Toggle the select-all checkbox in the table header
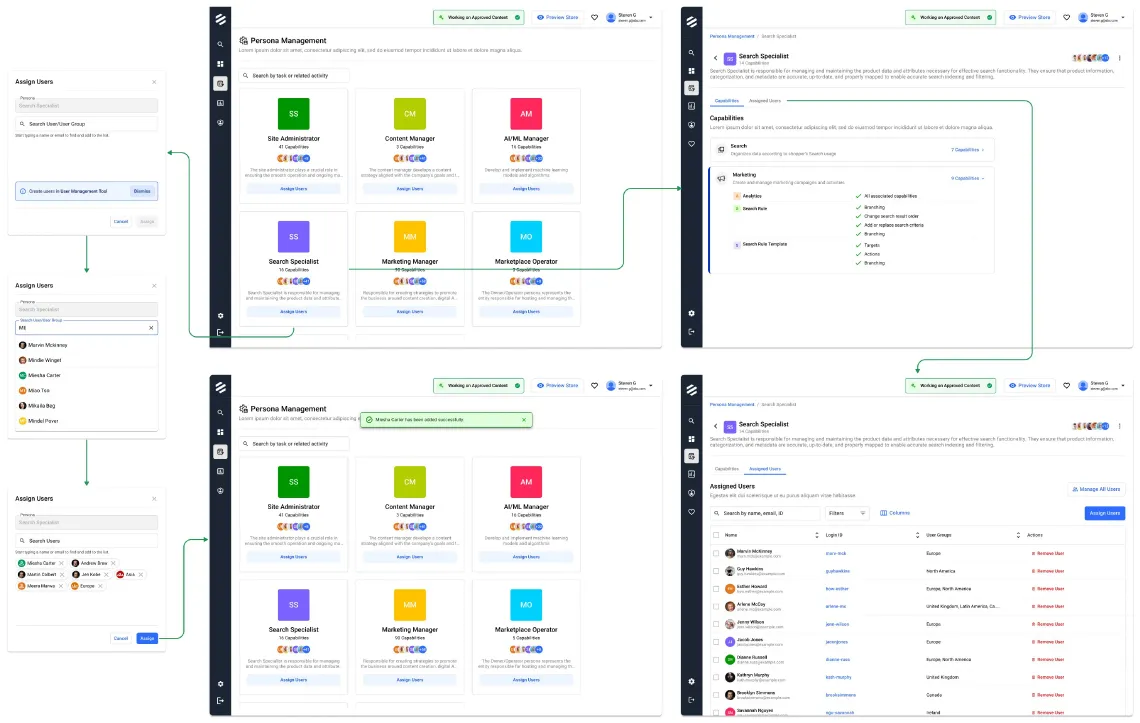The width and height of the screenshot is (1140, 723). (x=716, y=535)
